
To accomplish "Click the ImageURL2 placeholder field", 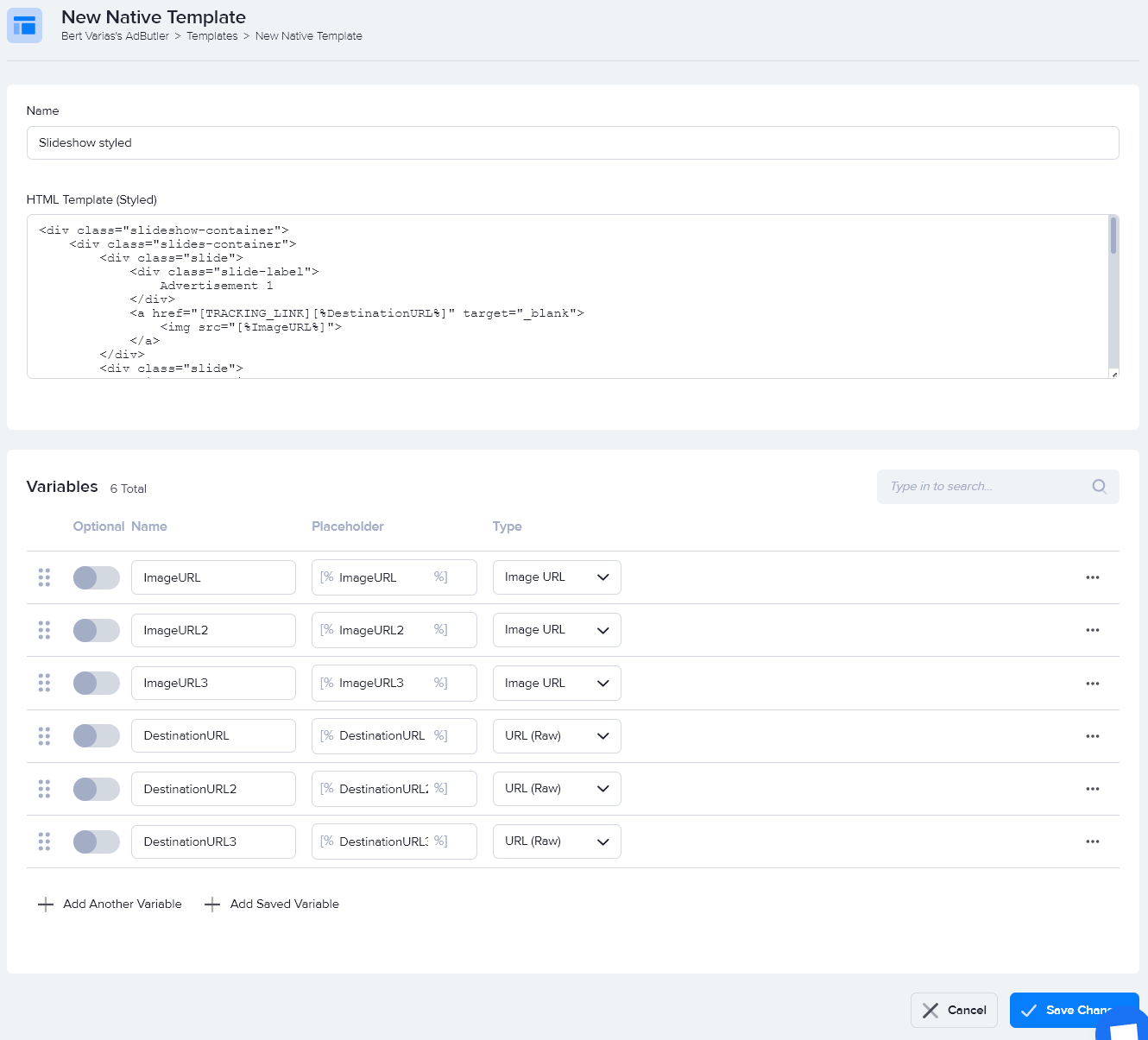I will [x=394, y=630].
